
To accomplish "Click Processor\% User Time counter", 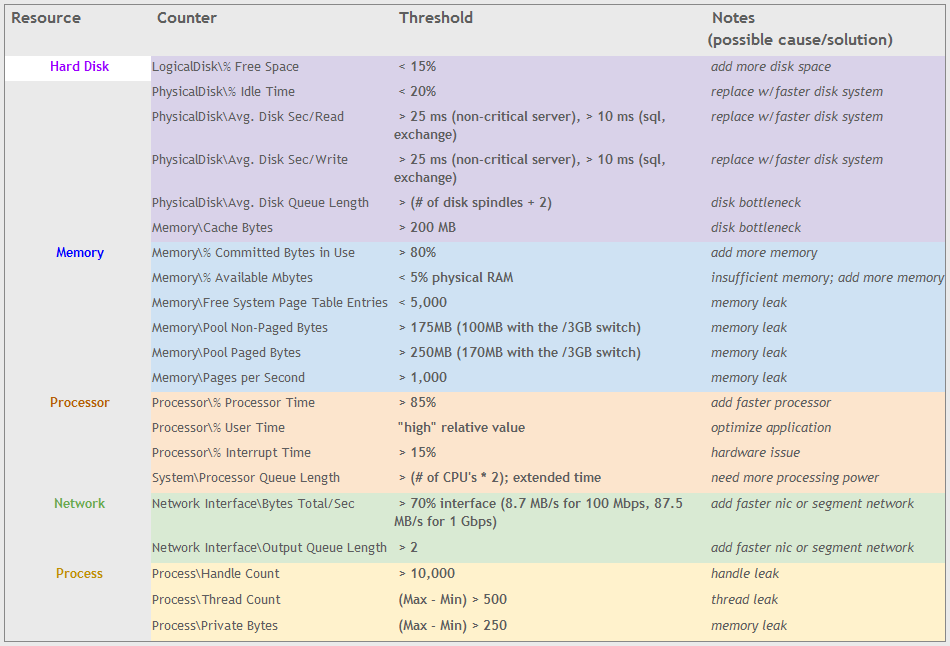I will (x=218, y=428).
